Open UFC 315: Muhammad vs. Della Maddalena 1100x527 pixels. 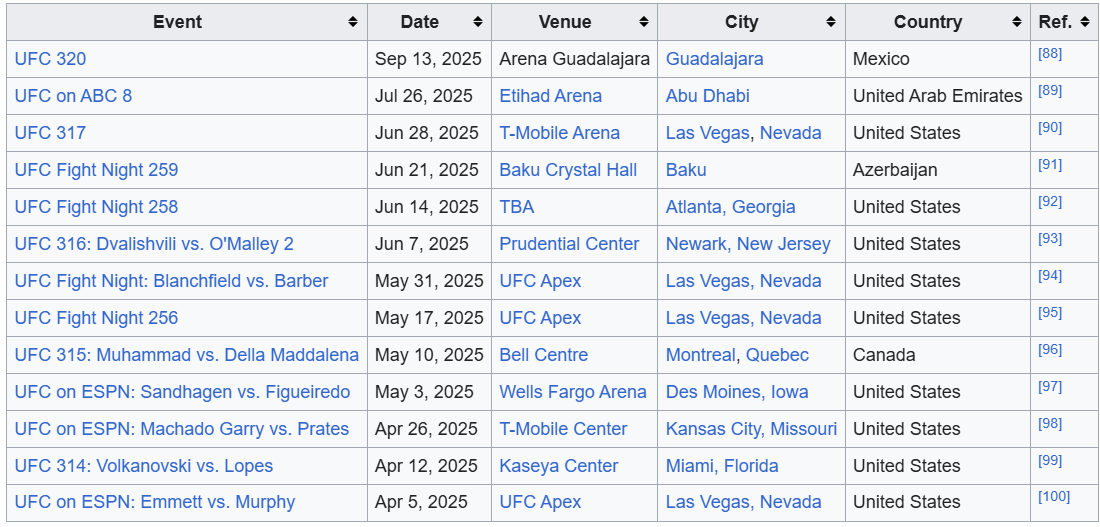(x=187, y=355)
